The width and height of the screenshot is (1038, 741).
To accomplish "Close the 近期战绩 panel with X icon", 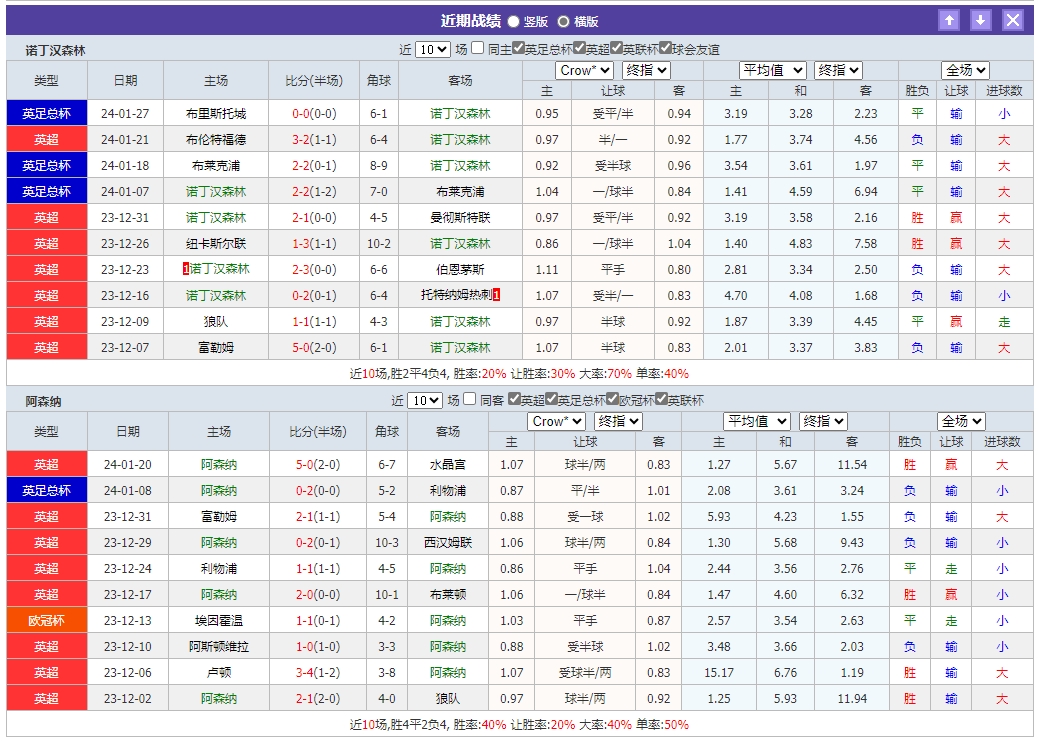I will click(x=1013, y=20).
